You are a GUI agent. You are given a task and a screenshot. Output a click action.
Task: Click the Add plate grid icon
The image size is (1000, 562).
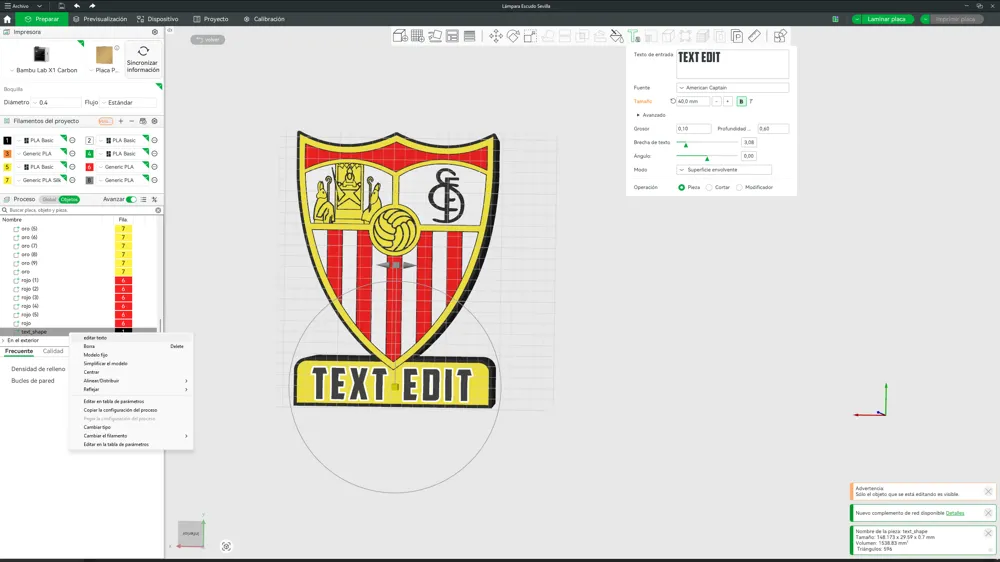coord(418,36)
